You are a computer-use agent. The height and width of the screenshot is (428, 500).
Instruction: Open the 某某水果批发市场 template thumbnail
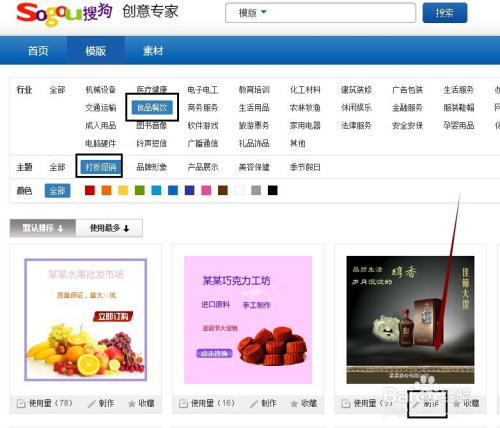pos(86,320)
